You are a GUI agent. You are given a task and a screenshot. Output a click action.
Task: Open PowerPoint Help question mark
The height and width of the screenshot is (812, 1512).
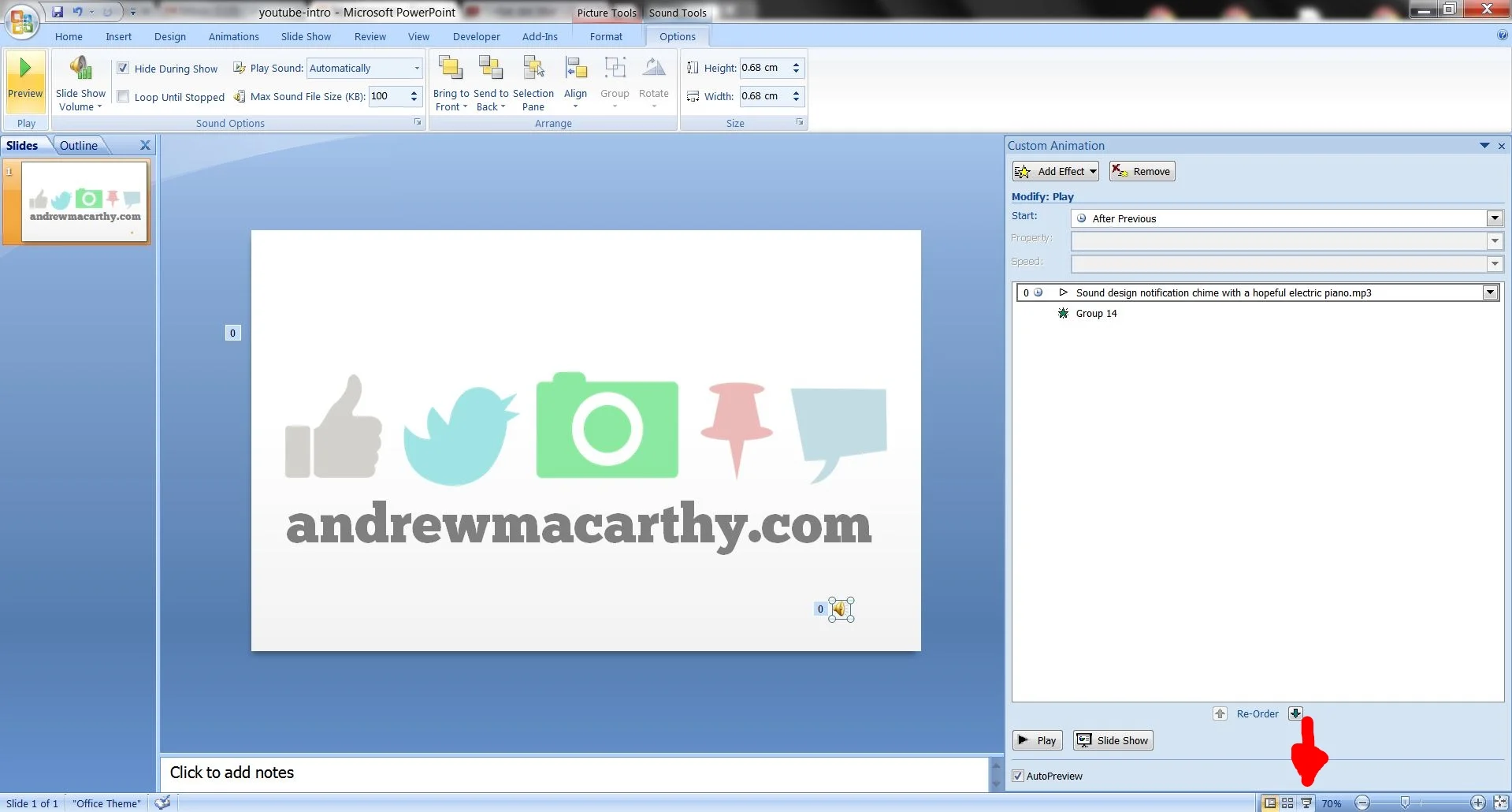[x=1502, y=35]
